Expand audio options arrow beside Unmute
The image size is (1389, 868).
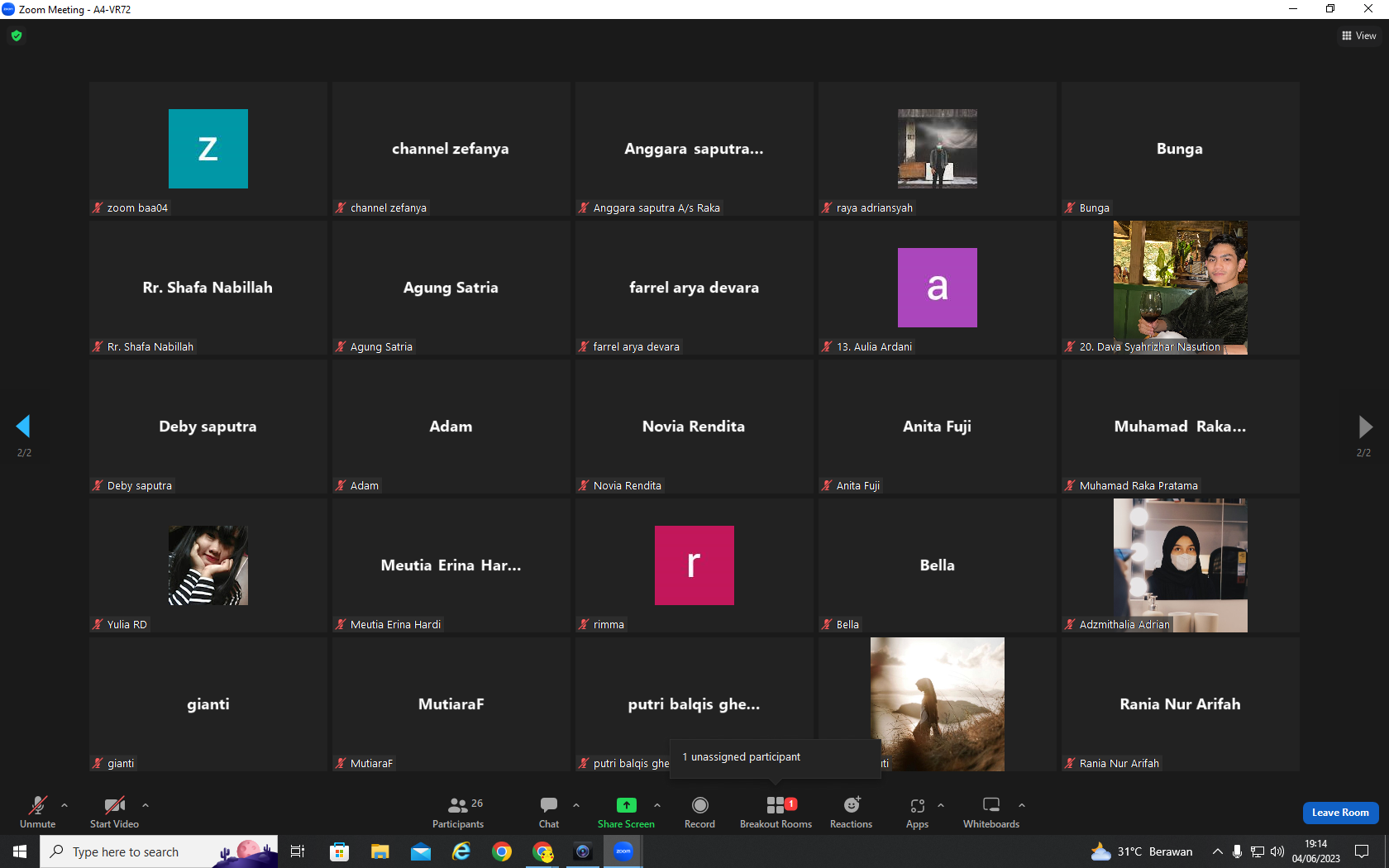[x=64, y=804]
